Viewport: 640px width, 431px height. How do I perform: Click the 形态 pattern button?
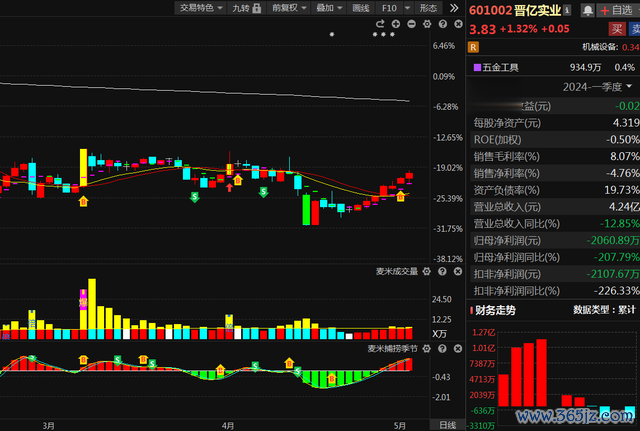pos(428,8)
